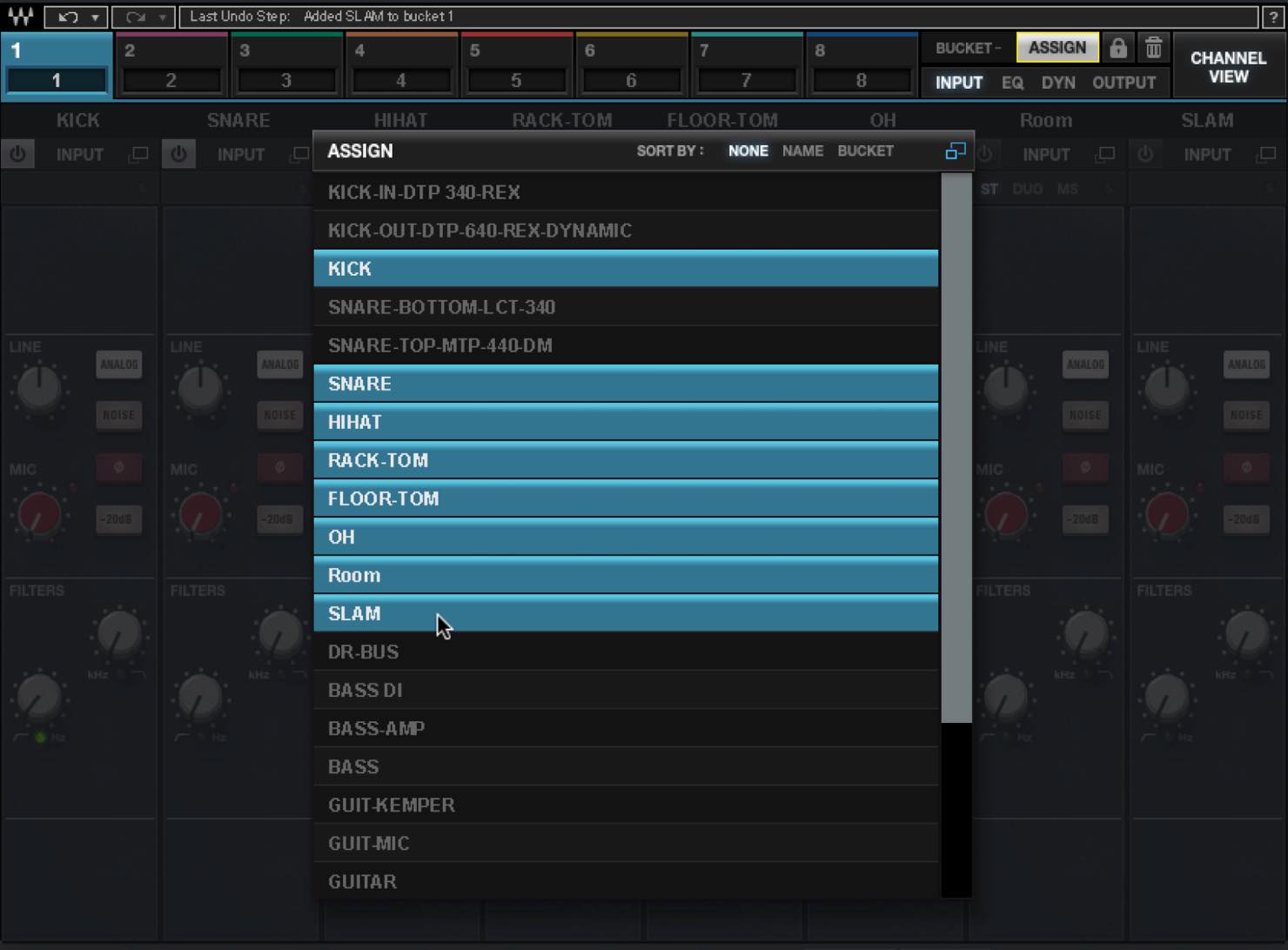Deselect highlighted RACK-TOM in assign list

click(x=626, y=460)
